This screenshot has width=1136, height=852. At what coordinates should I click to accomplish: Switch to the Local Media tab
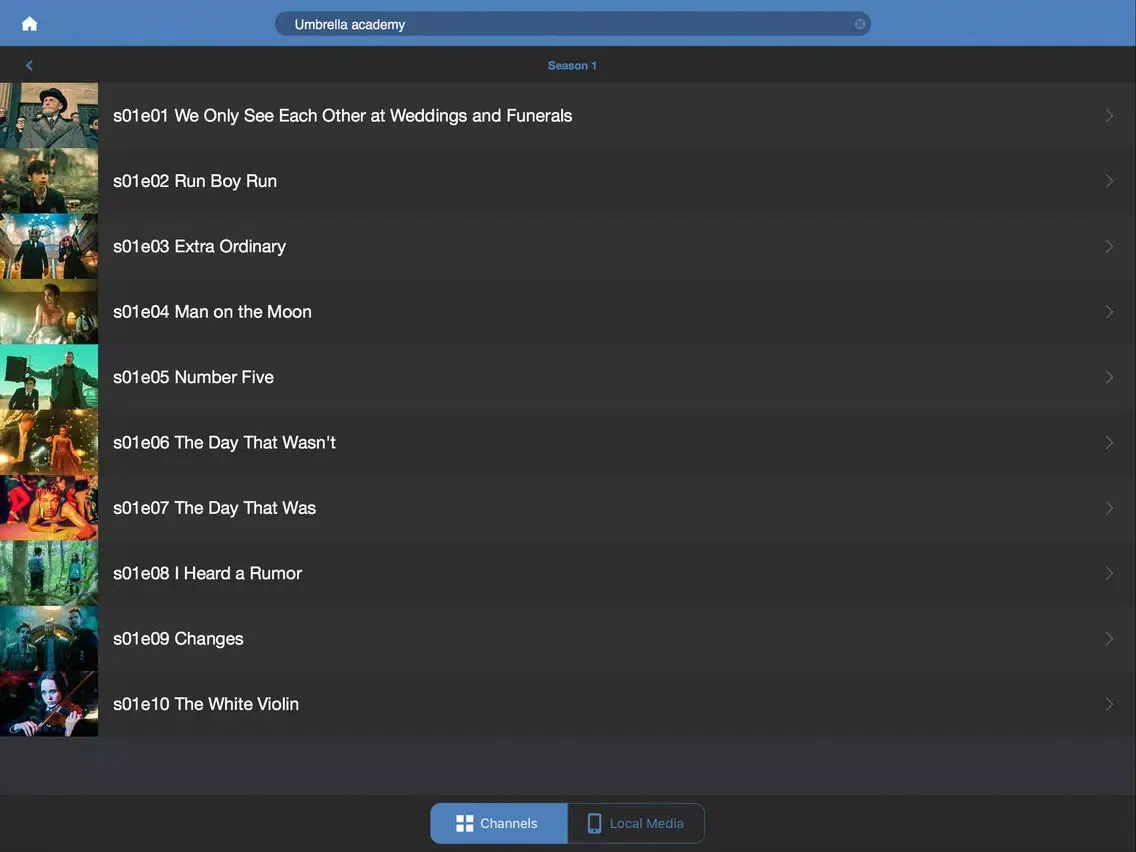pos(636,823)
